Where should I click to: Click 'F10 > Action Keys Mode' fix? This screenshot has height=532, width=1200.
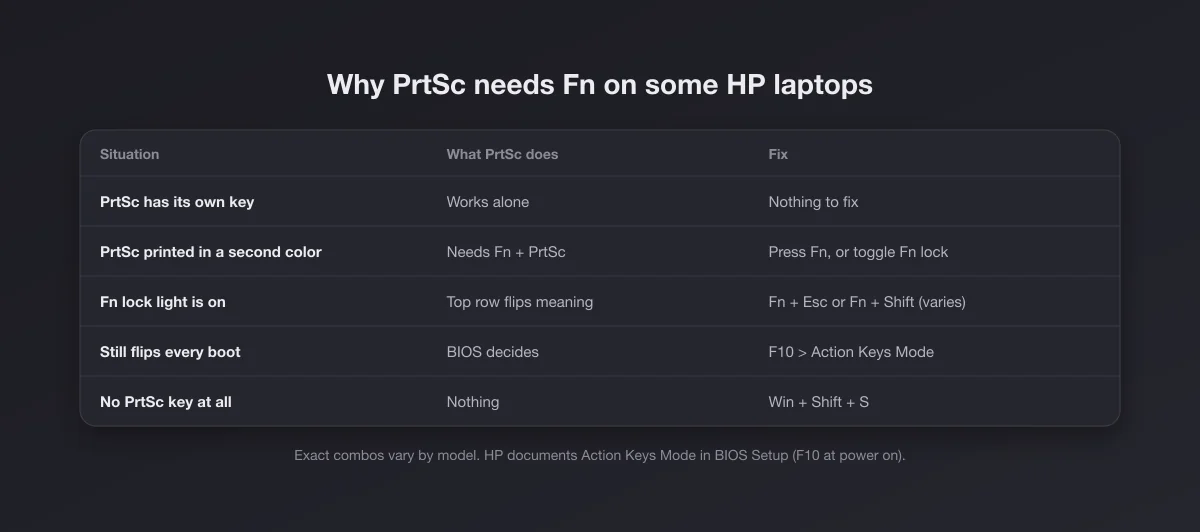(x=851, y=352)
